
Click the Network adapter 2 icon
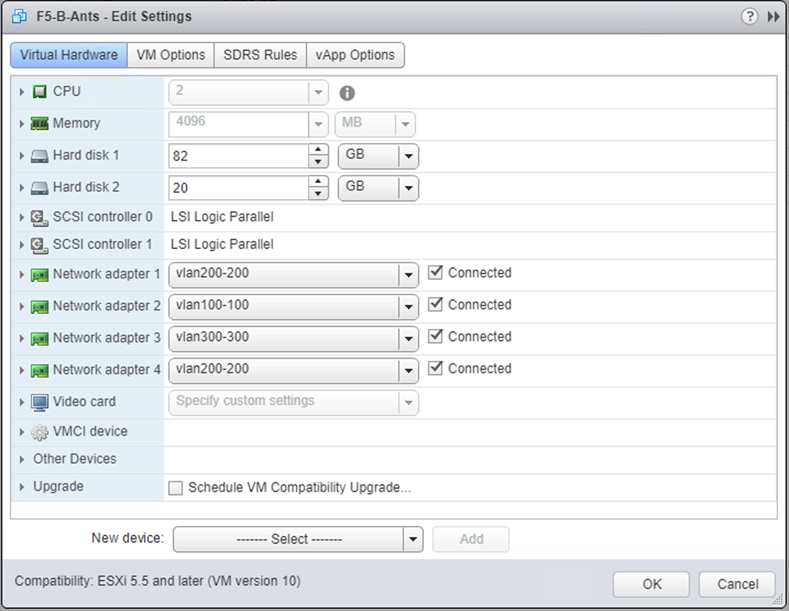40,307
